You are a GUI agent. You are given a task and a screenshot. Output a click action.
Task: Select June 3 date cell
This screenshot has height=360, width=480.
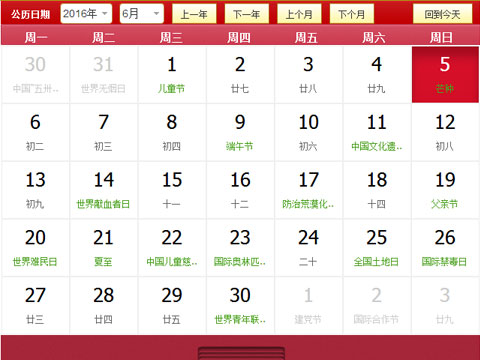tap(309, 75)
